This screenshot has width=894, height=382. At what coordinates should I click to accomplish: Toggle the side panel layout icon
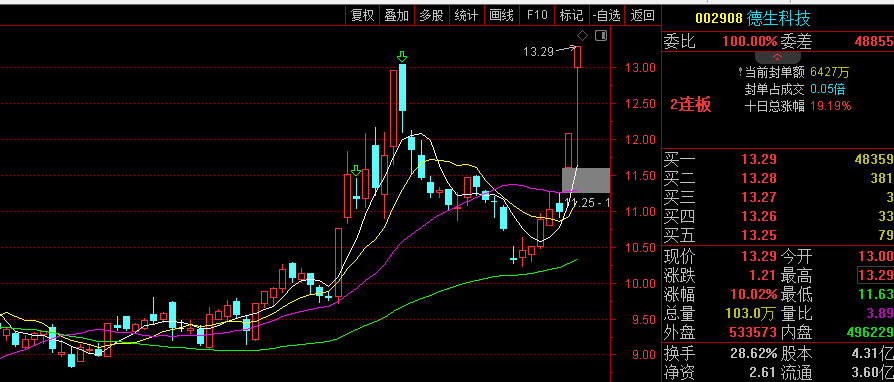pyautogui.click(x=601, y=36)
